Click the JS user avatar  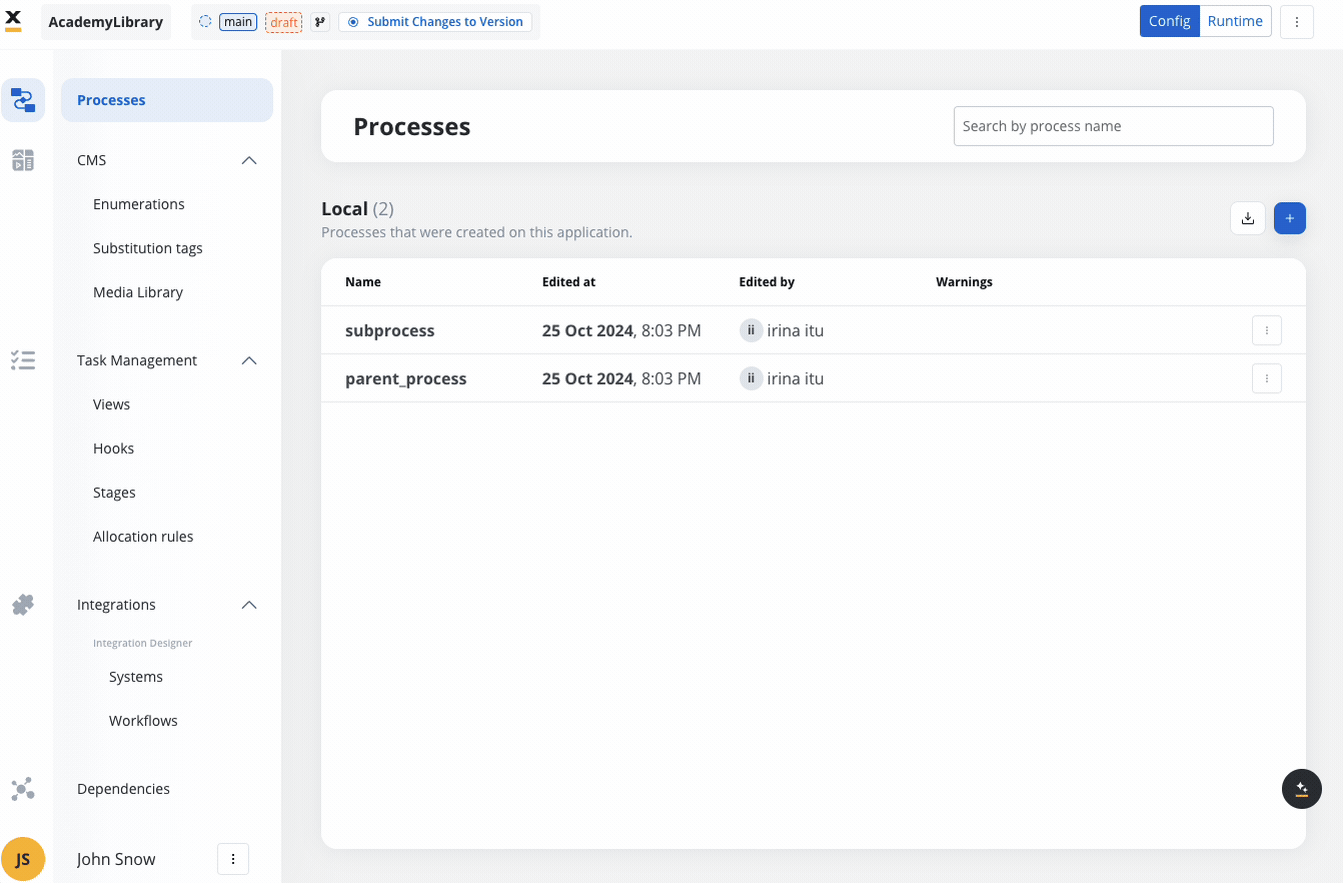click(x=23, y=859)
